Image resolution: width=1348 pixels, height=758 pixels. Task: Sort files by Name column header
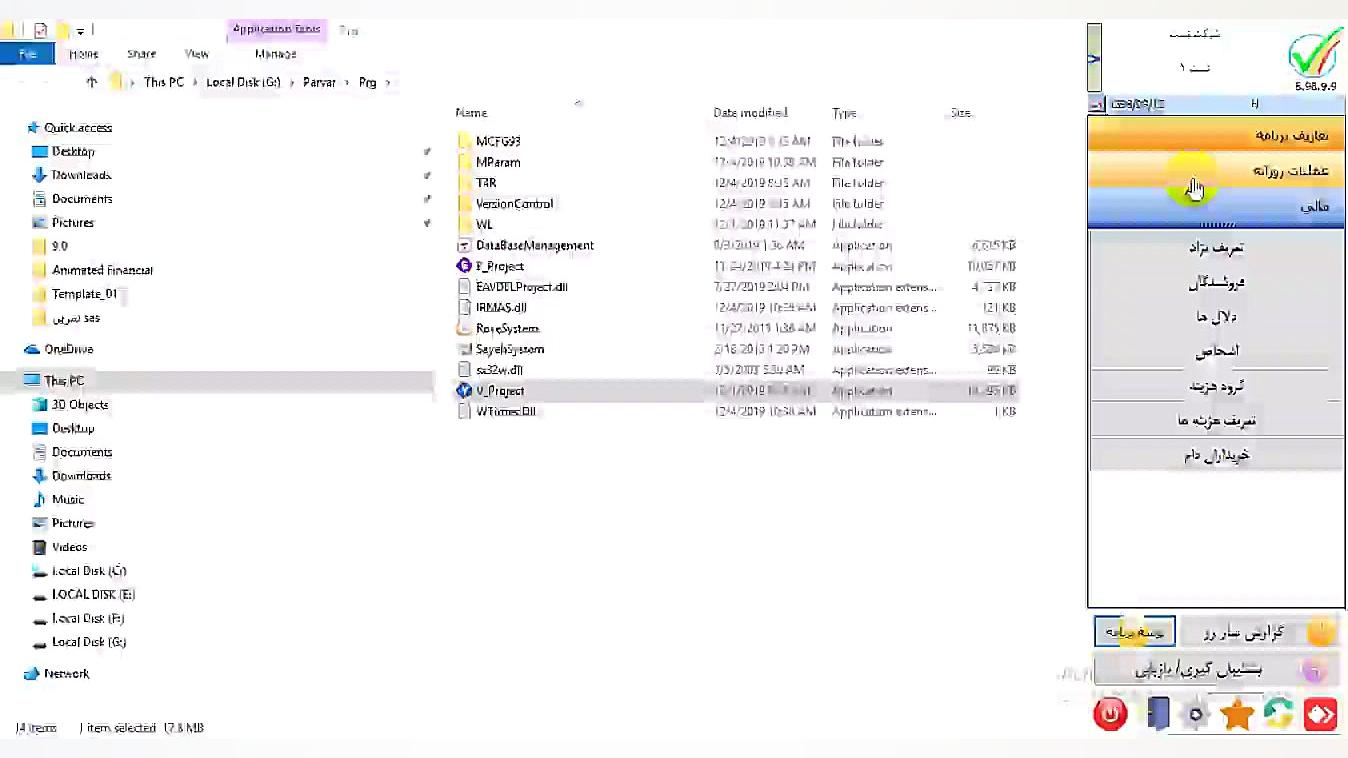click(472, 113)
